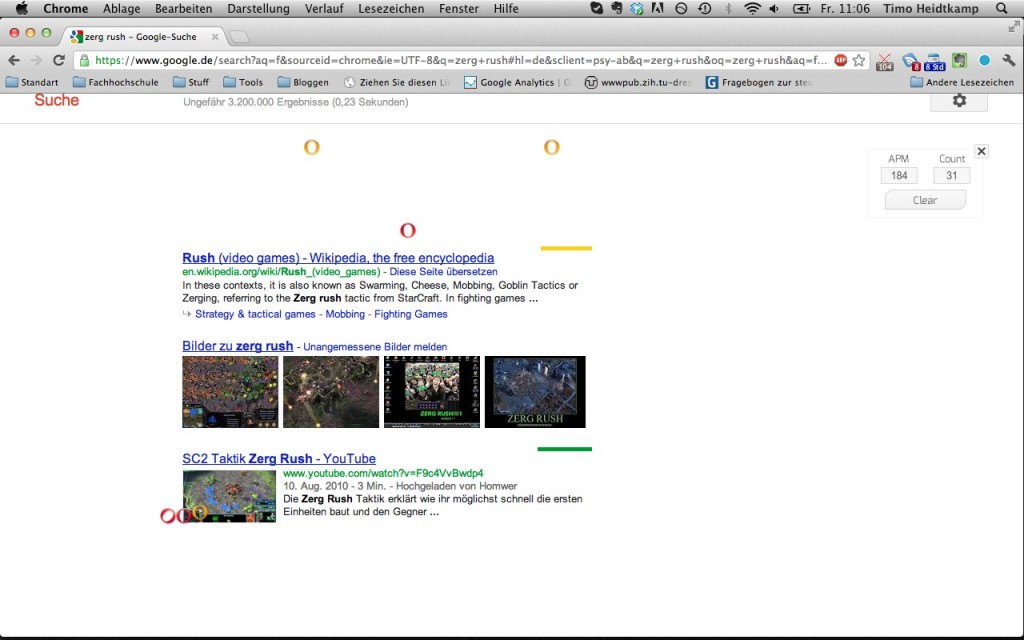This screenshot has height=640, width=1024.
Task: Open the Google Analytics bookmark
Action: [x=517, y=82]
